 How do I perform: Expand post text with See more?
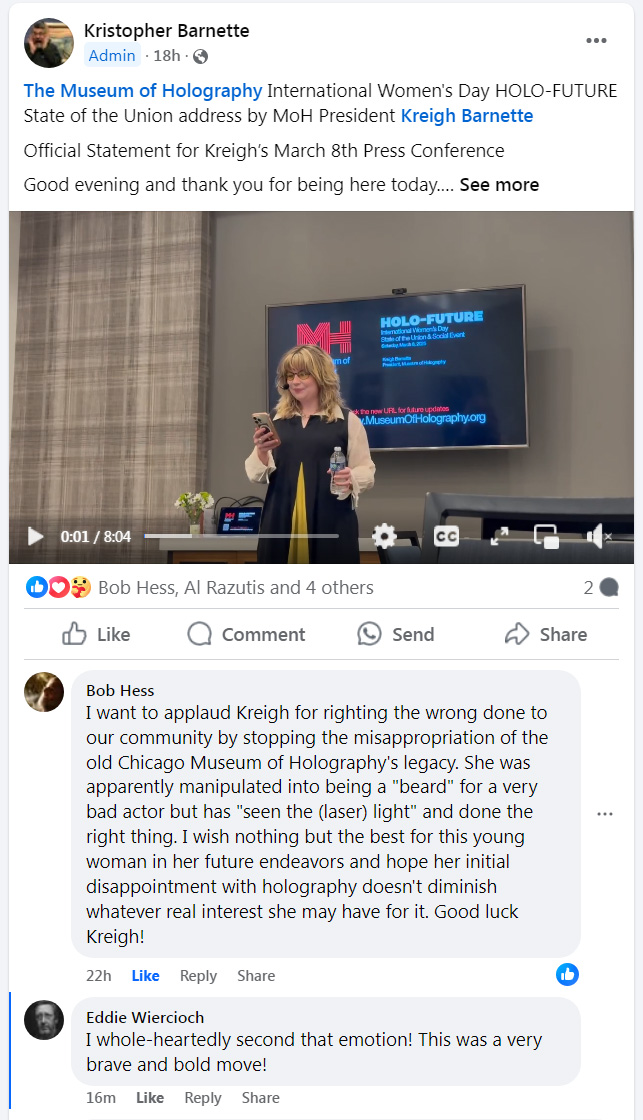[x=499, y=185]
